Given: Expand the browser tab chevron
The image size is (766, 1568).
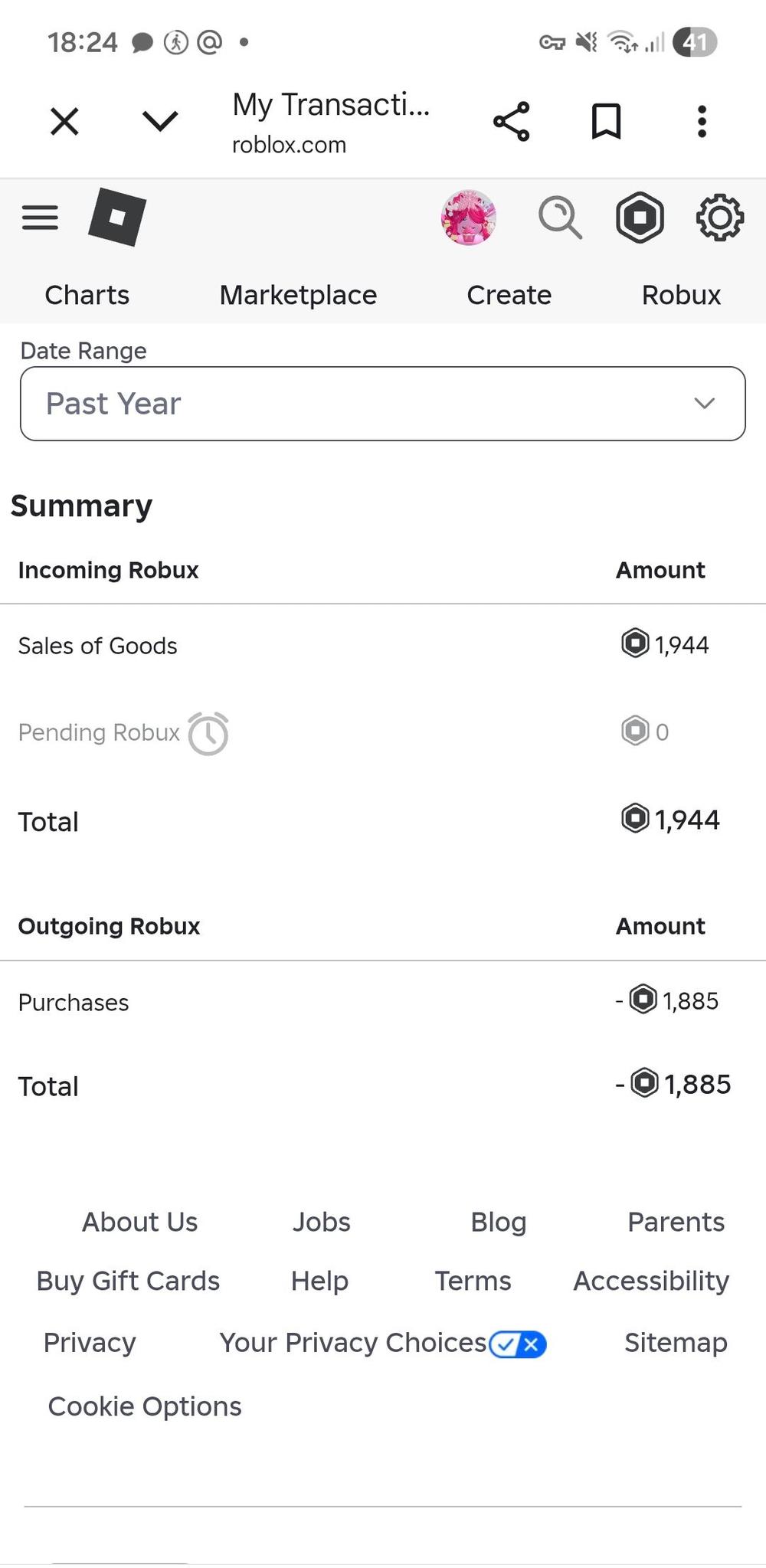Looking at the screenshot, I should [x=160, y=121].
